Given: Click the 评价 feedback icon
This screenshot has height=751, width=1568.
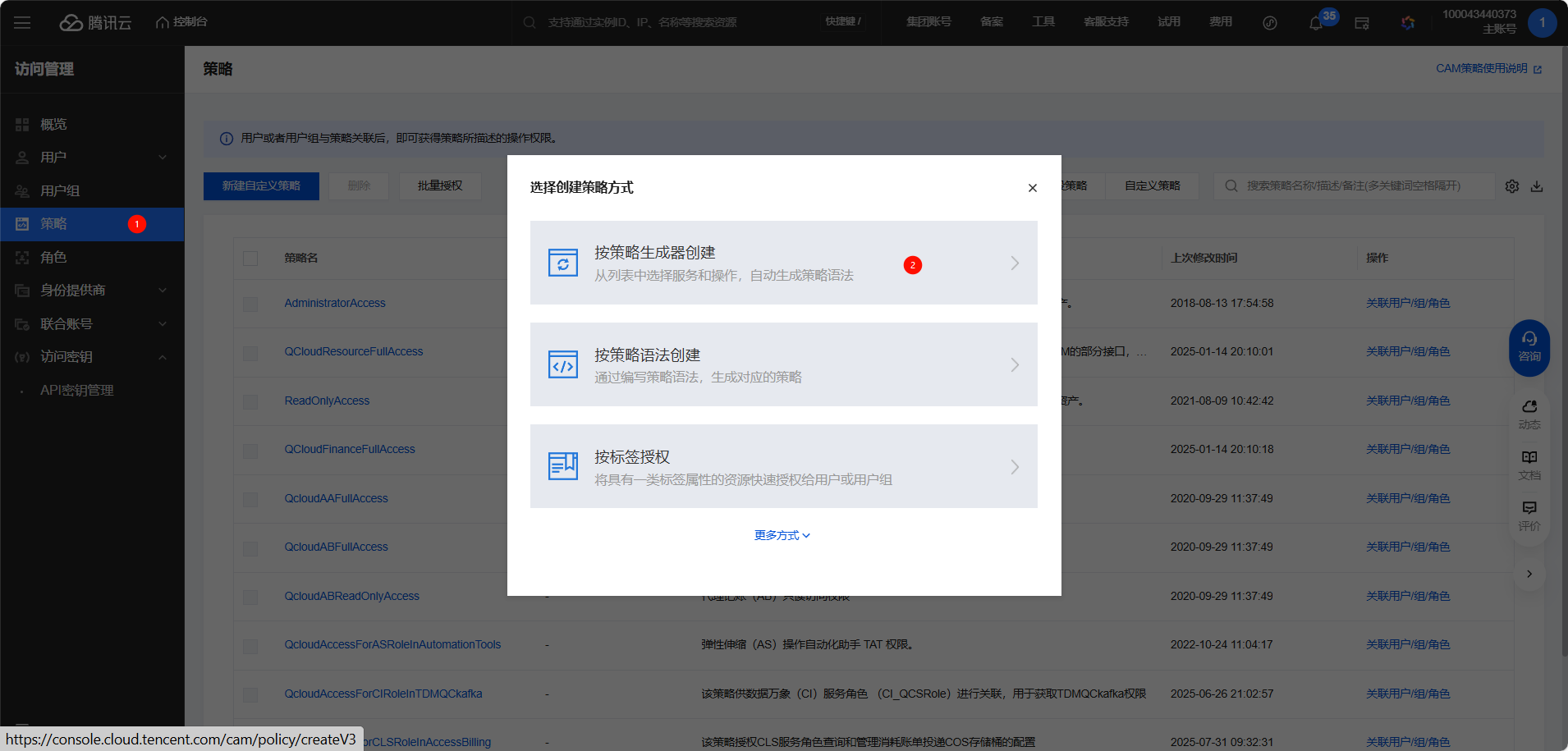Looking at the screenshot, I should coord(1529,515).
